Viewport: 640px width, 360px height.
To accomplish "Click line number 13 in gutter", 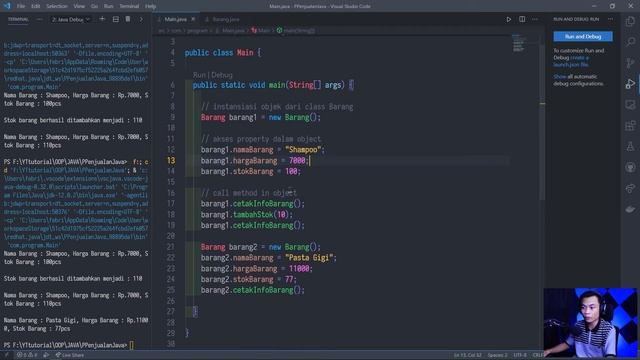I will pos(171,160).
